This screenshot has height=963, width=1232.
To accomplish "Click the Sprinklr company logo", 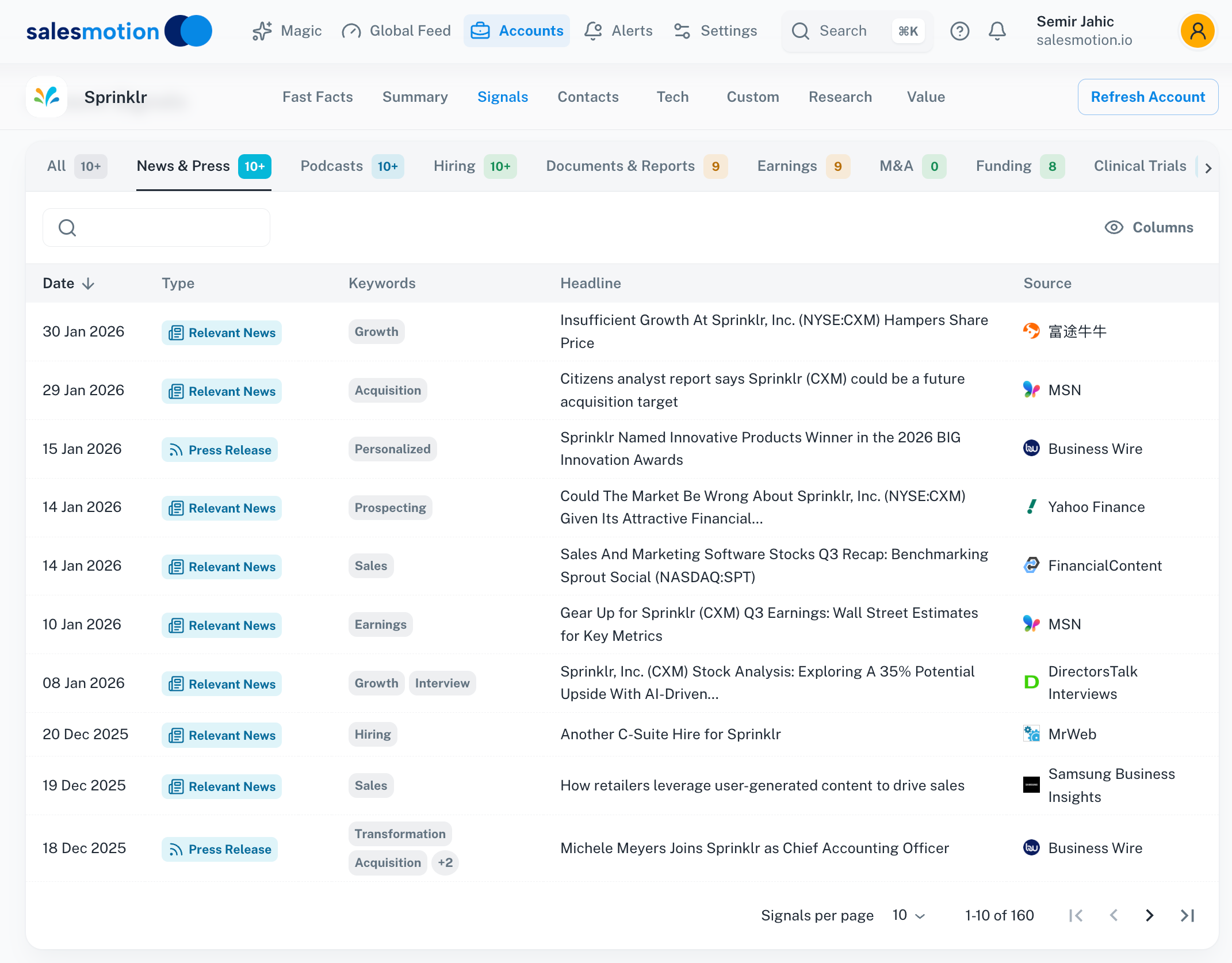I will coord(47,97).
